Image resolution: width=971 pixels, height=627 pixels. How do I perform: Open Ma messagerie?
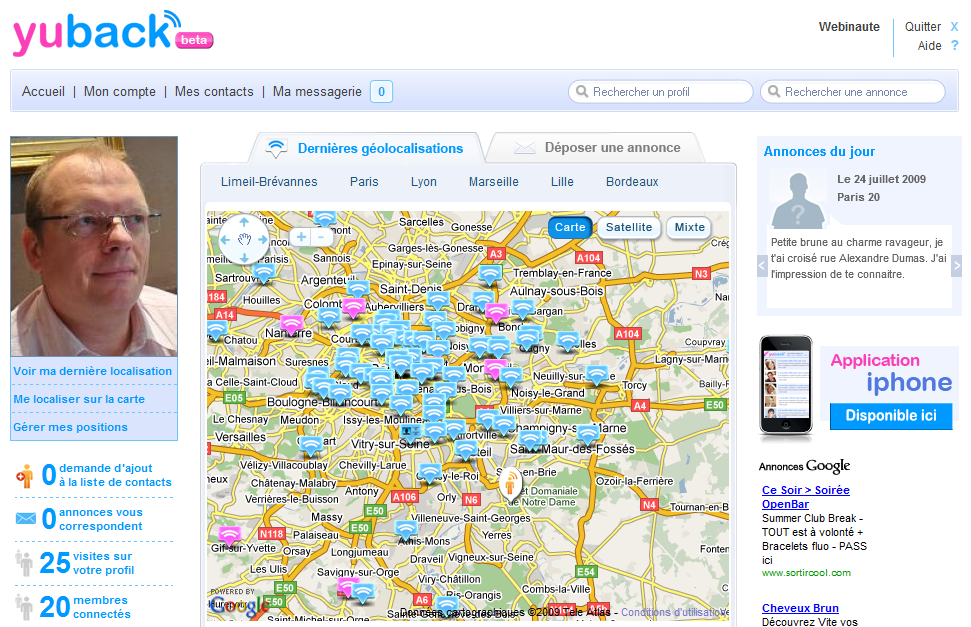(x=317, y=92)
